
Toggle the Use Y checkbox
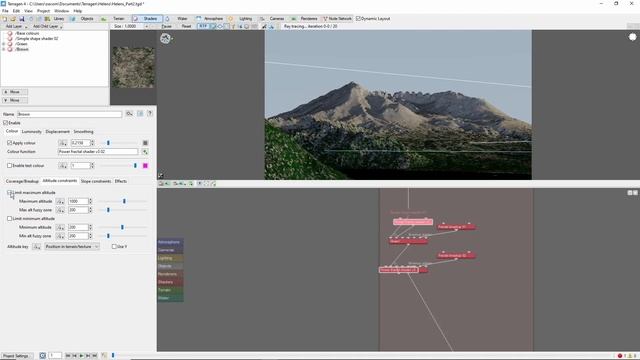(x=114, y=247)
